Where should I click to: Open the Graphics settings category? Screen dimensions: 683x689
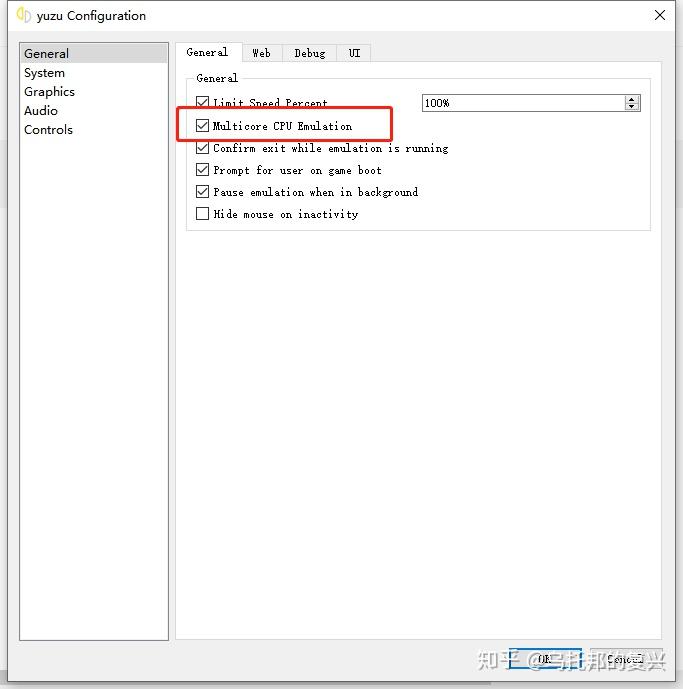tap(94, 92)
